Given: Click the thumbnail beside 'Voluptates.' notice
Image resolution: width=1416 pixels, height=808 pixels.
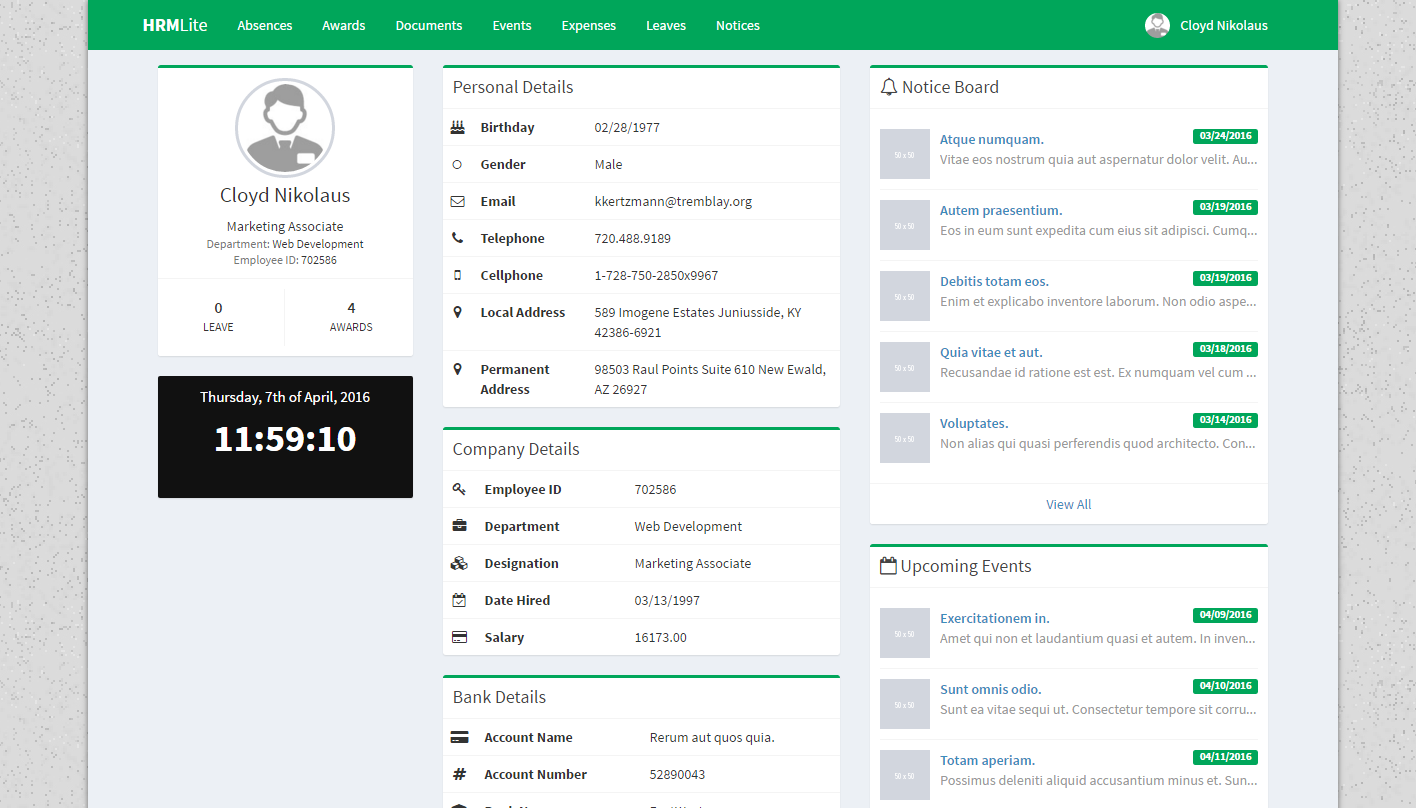Looking at the screenshot, I should pyautogui.click(x=904, y=438).
